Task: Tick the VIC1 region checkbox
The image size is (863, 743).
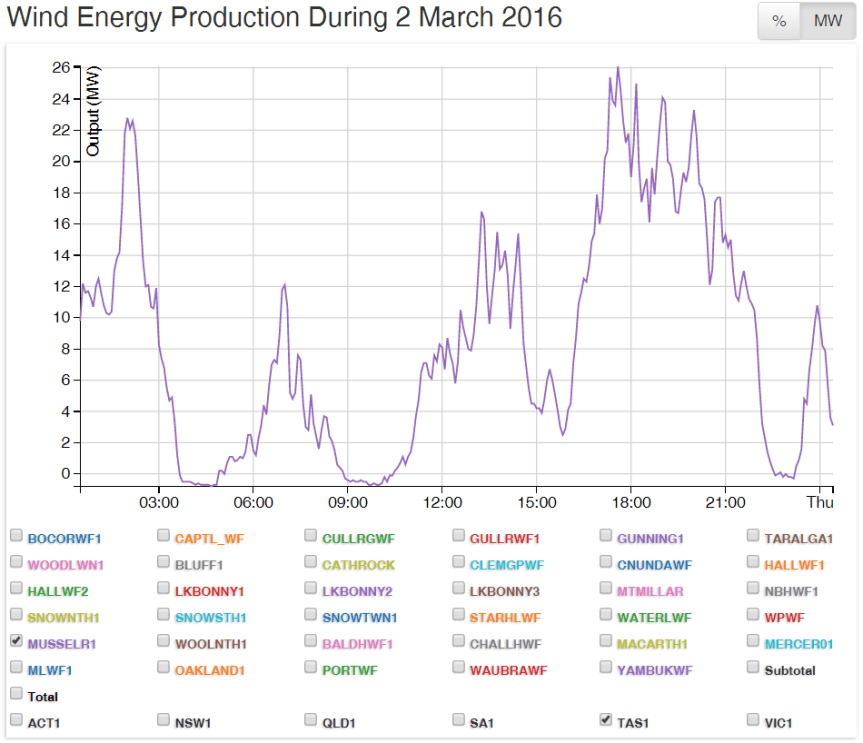Action: (754, 719)
